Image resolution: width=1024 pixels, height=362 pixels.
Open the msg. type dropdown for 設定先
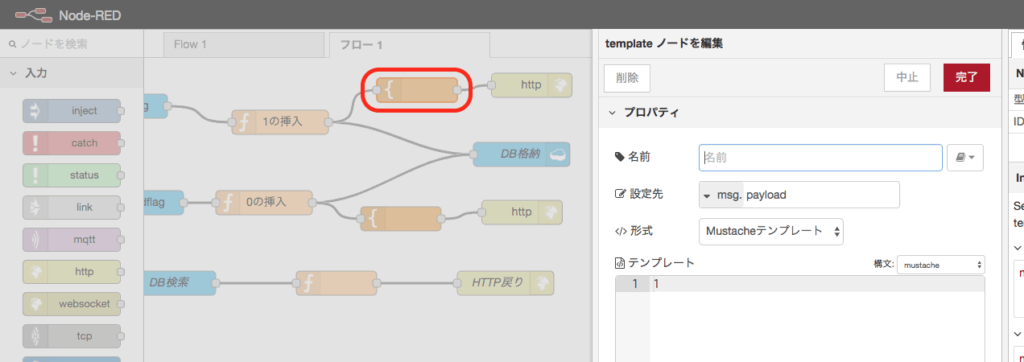[720, 195]
